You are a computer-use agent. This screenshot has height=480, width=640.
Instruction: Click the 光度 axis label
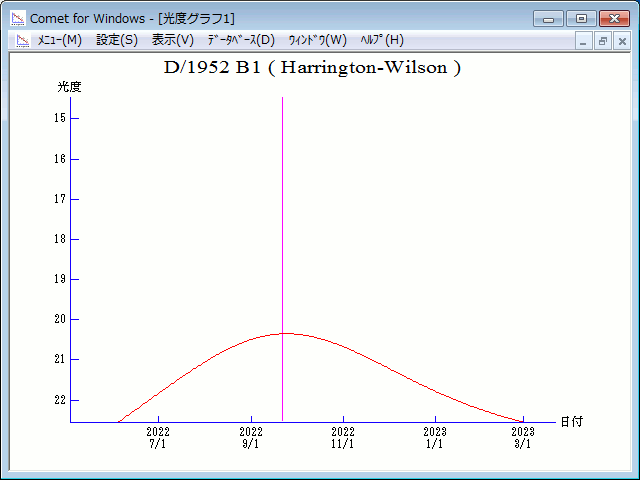(x=69, y=87)
